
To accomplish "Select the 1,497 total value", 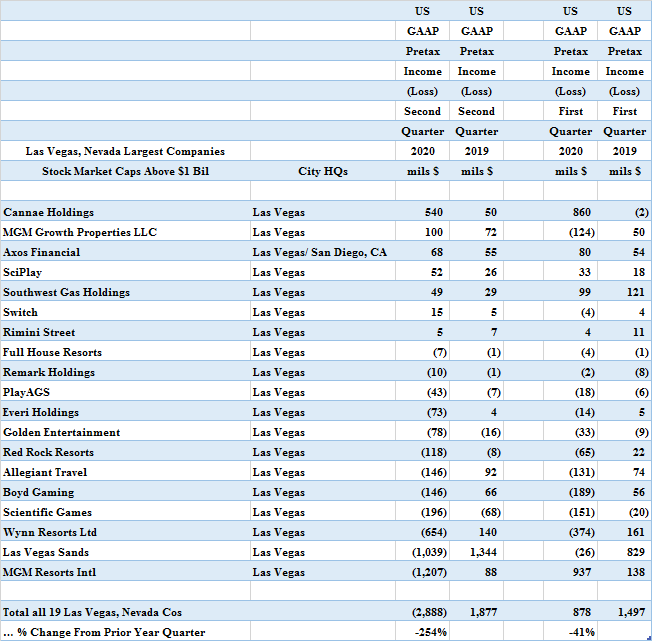I will click(x=631, y=612).
